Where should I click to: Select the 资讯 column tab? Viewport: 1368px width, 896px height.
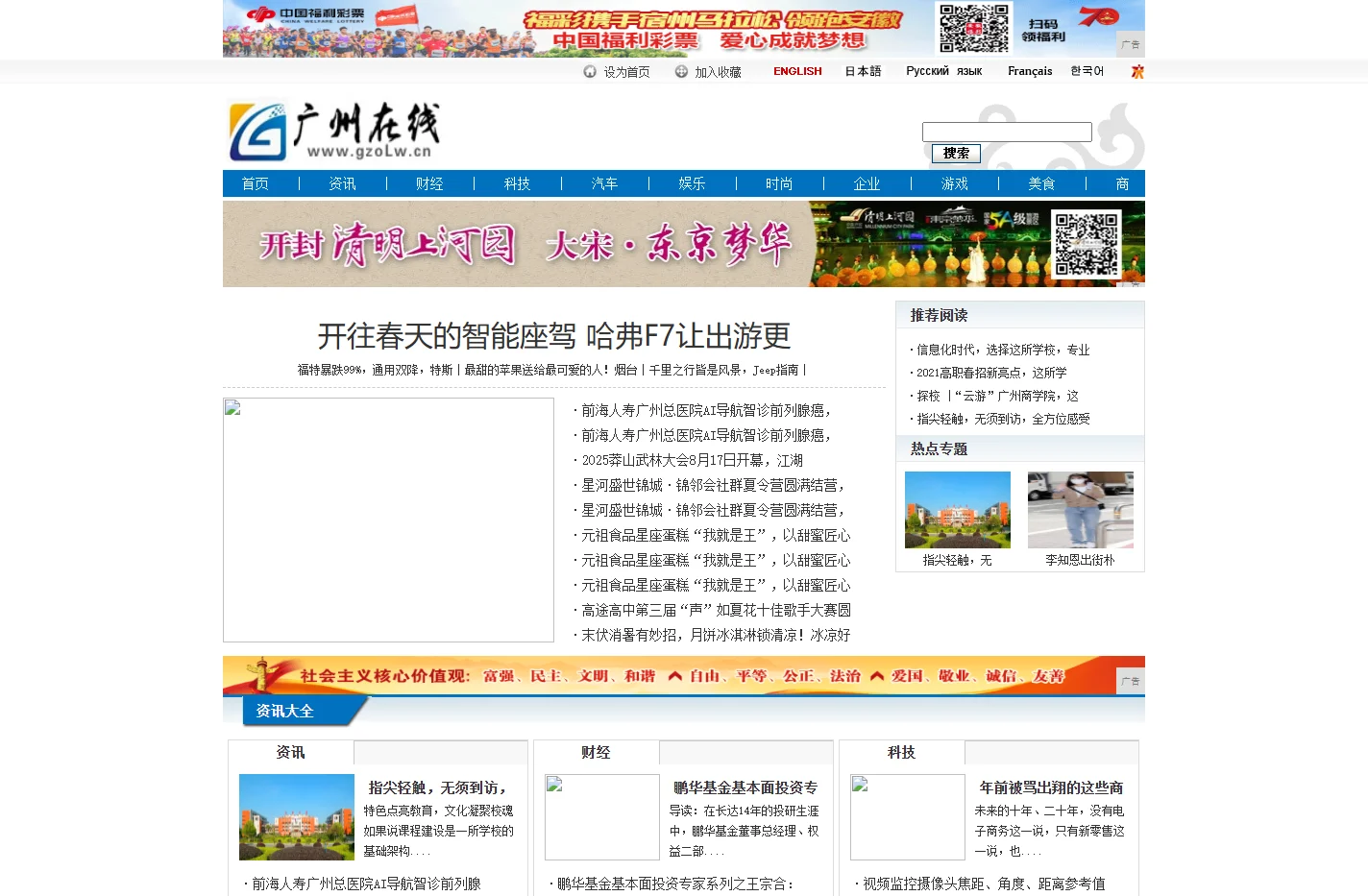291,752
